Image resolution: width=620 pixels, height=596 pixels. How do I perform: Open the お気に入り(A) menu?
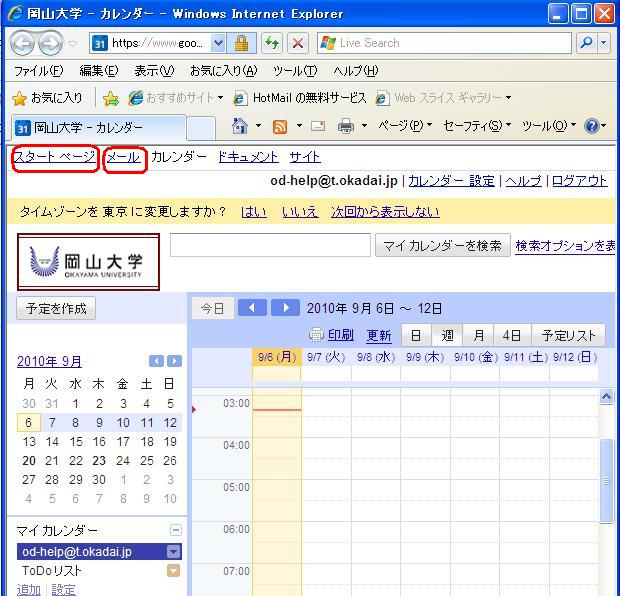[x=224, y=71]
